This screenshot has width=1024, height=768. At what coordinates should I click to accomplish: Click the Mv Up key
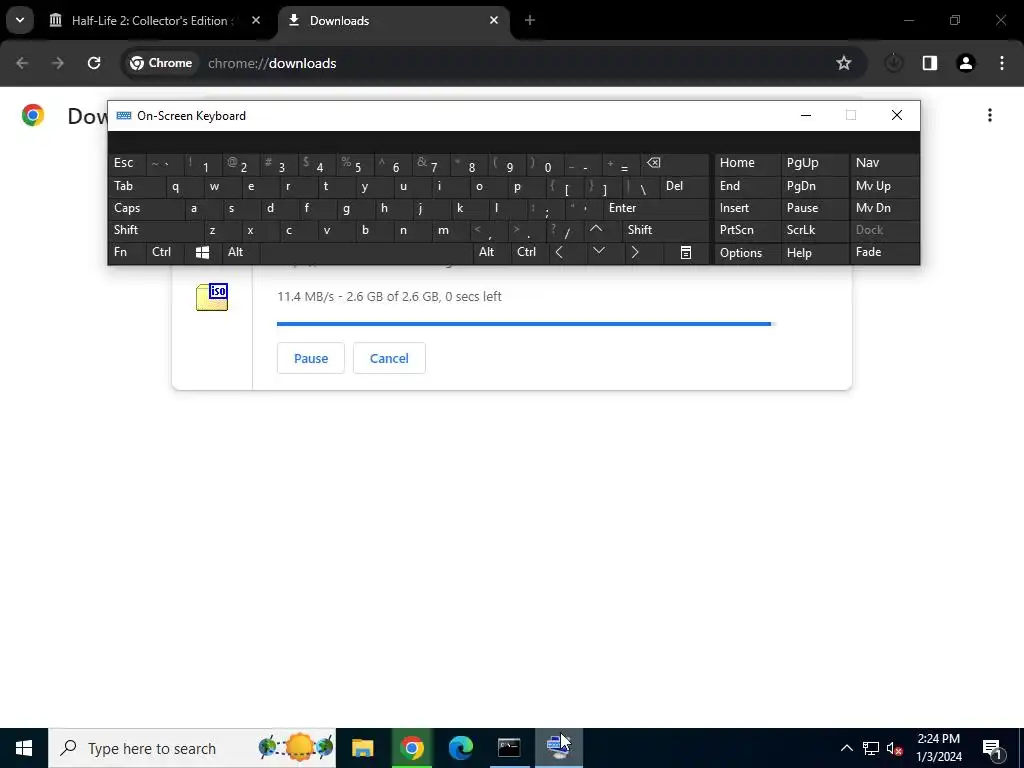(884, 186)
